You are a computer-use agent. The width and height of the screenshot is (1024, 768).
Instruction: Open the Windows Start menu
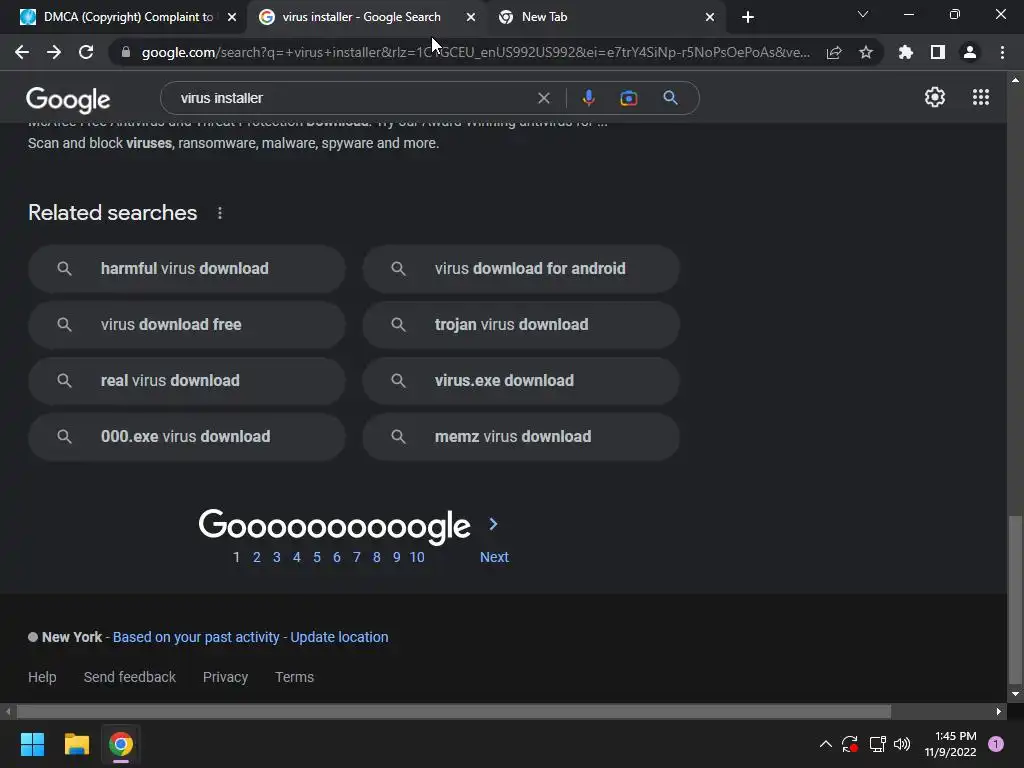tap(32, 744)
